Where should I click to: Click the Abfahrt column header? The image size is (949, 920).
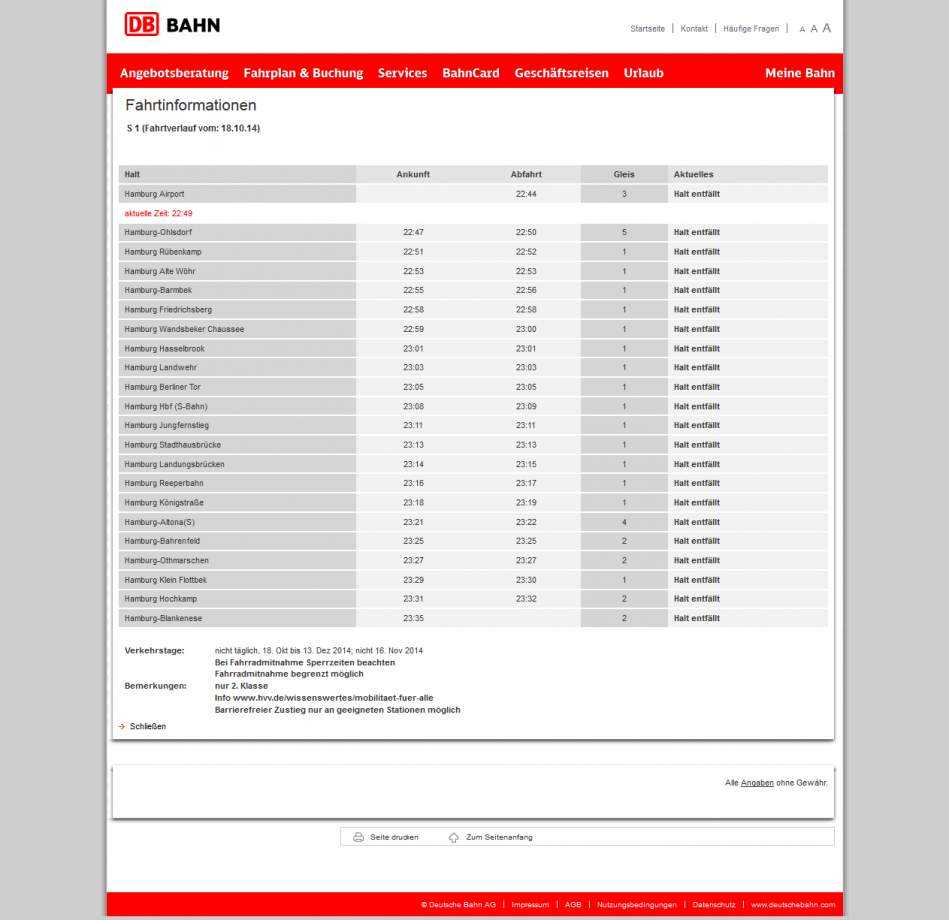click(x=526, y=174)
